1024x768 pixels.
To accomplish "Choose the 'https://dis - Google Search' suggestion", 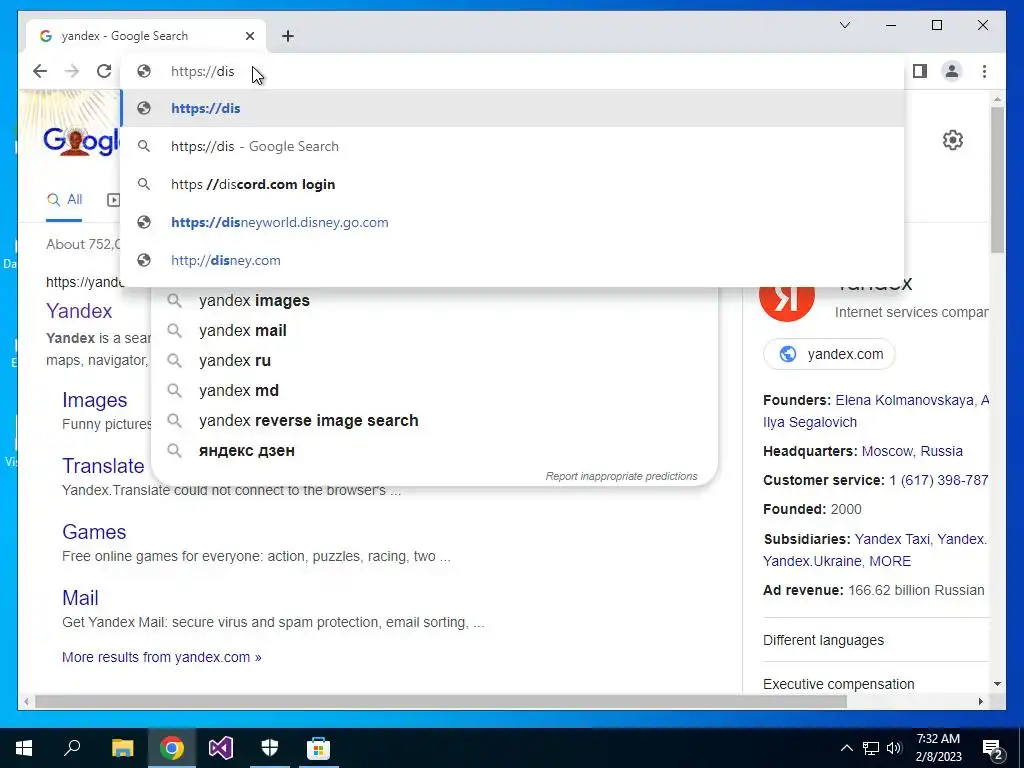I will [x=513, y=146].
